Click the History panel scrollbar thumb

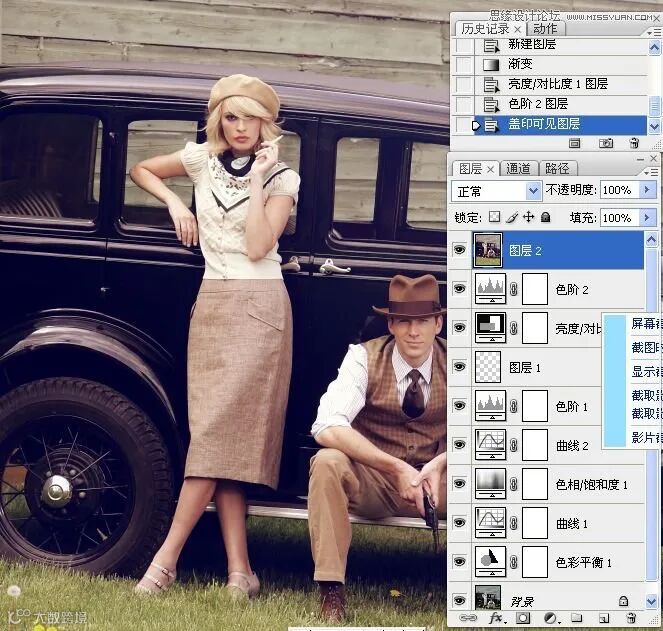pos(654,106)
